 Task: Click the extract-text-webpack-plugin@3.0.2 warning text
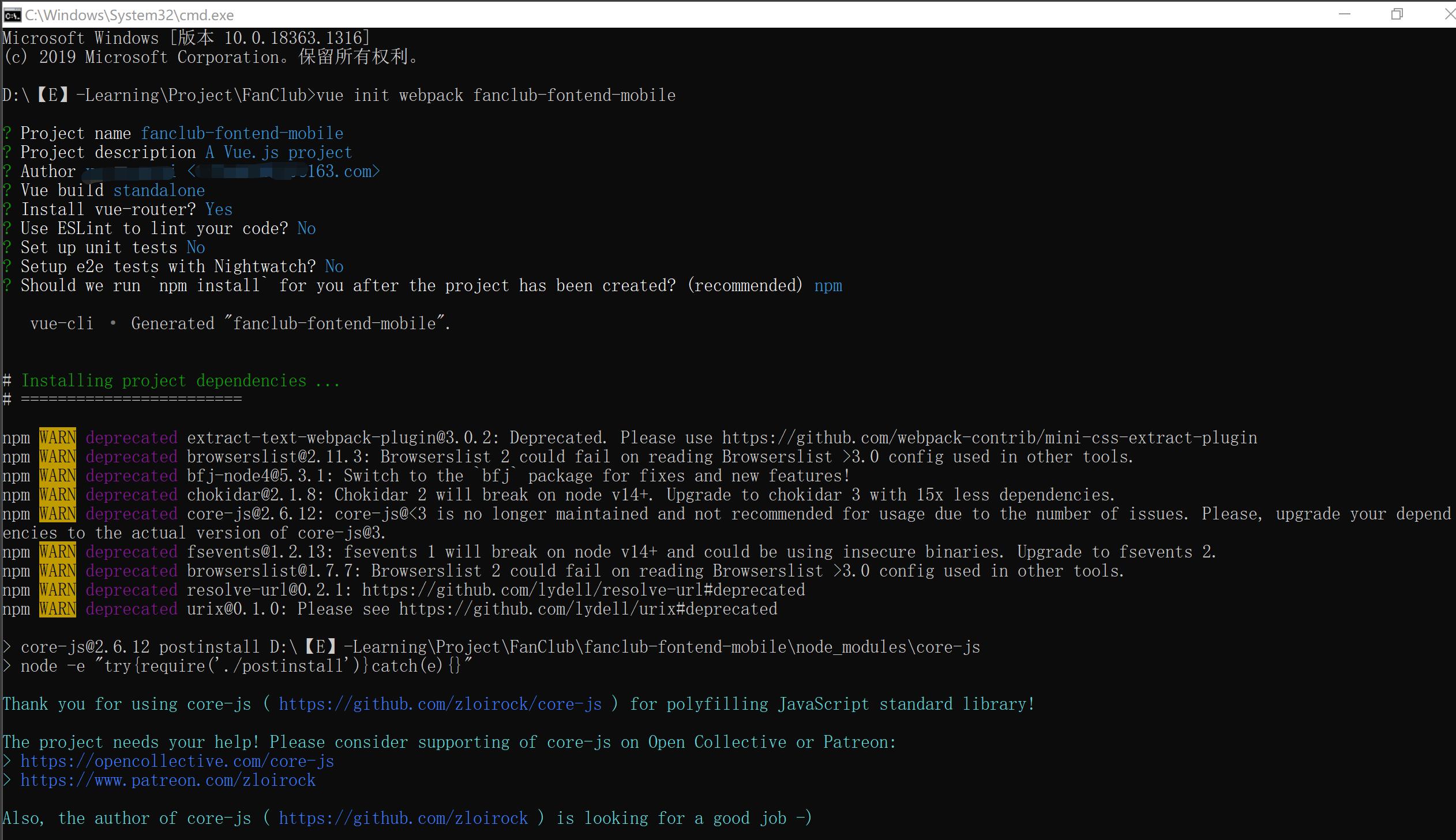(x=722, y=438)
